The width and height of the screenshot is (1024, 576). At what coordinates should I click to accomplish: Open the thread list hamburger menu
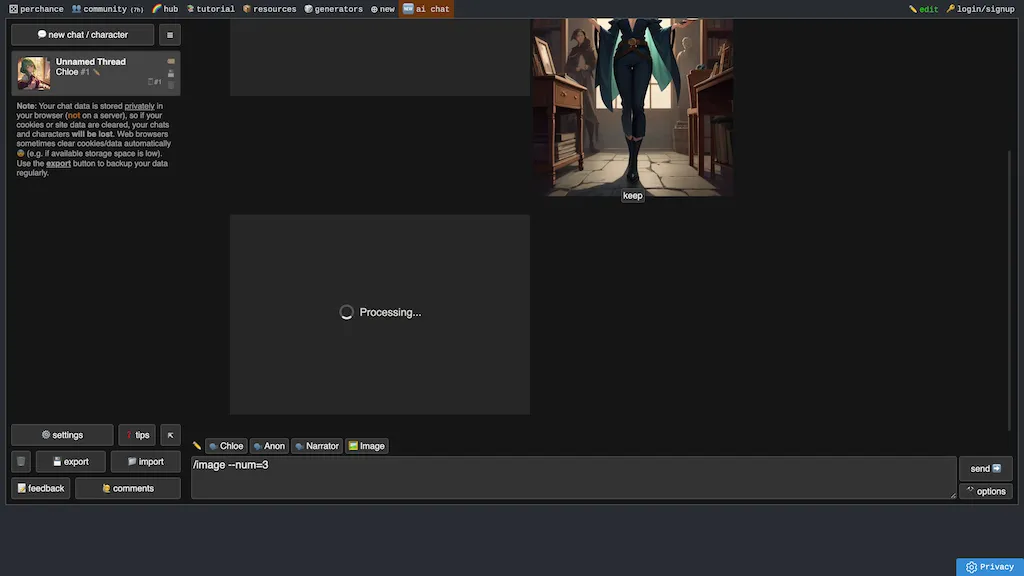pos(170,35)
